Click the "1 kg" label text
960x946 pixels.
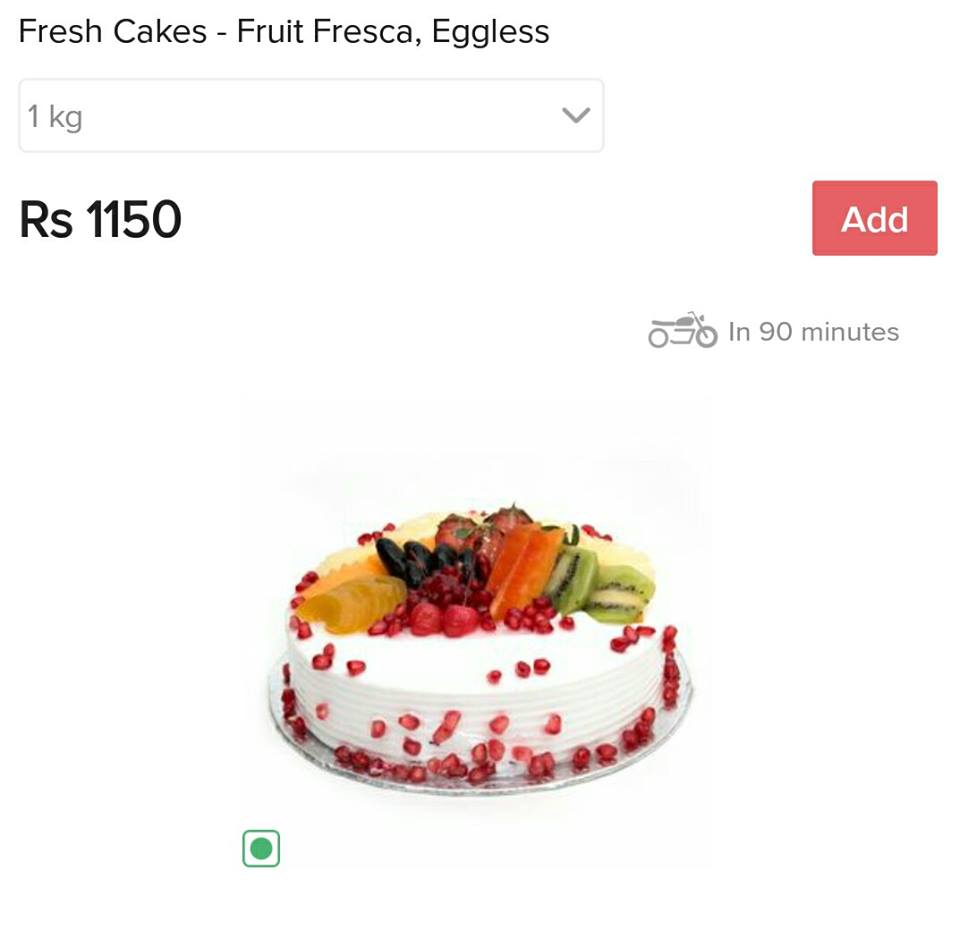click(55, 117)
